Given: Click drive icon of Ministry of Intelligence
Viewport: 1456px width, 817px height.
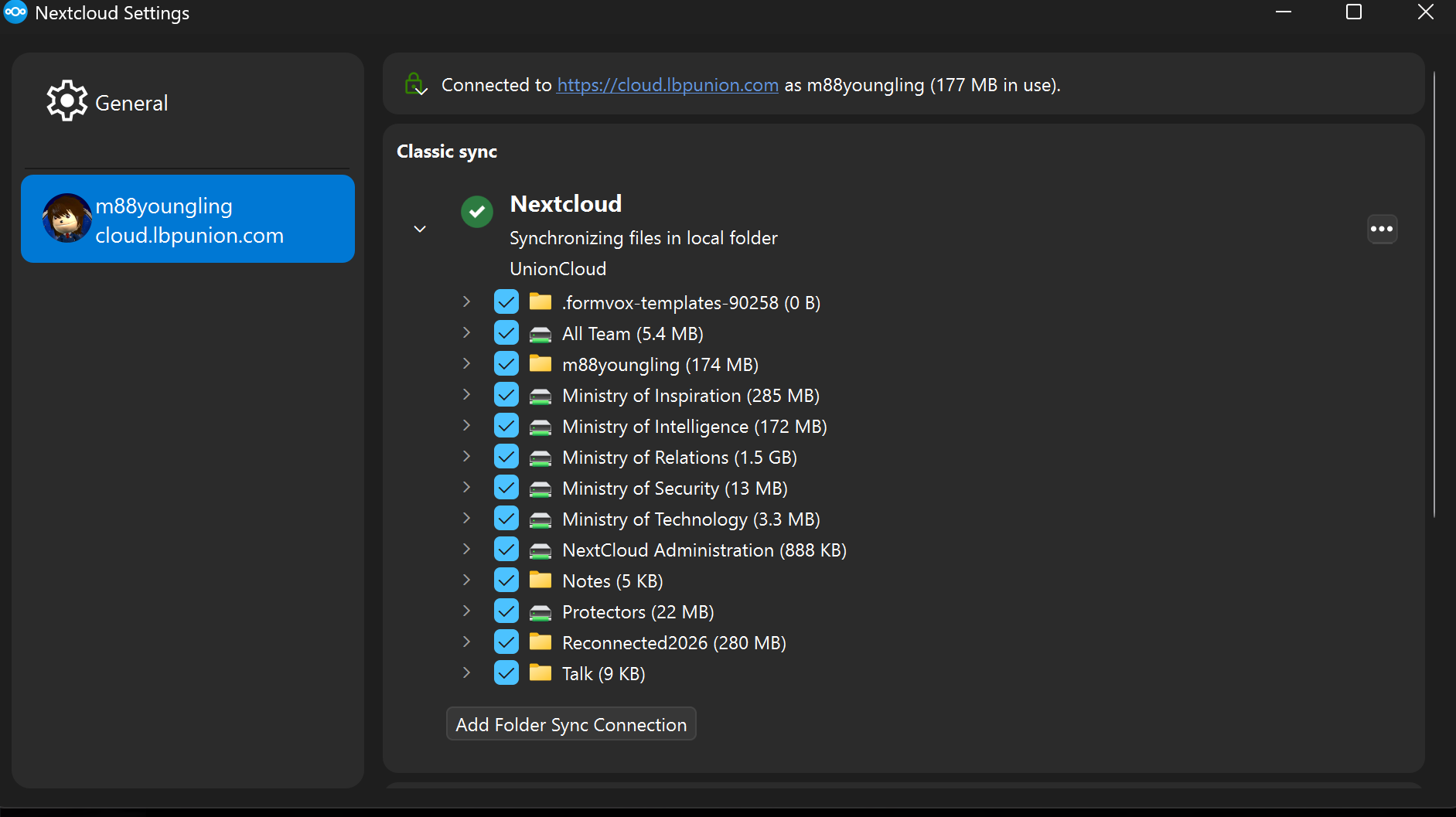Looking at the screenshot, I should click(540, 427).
